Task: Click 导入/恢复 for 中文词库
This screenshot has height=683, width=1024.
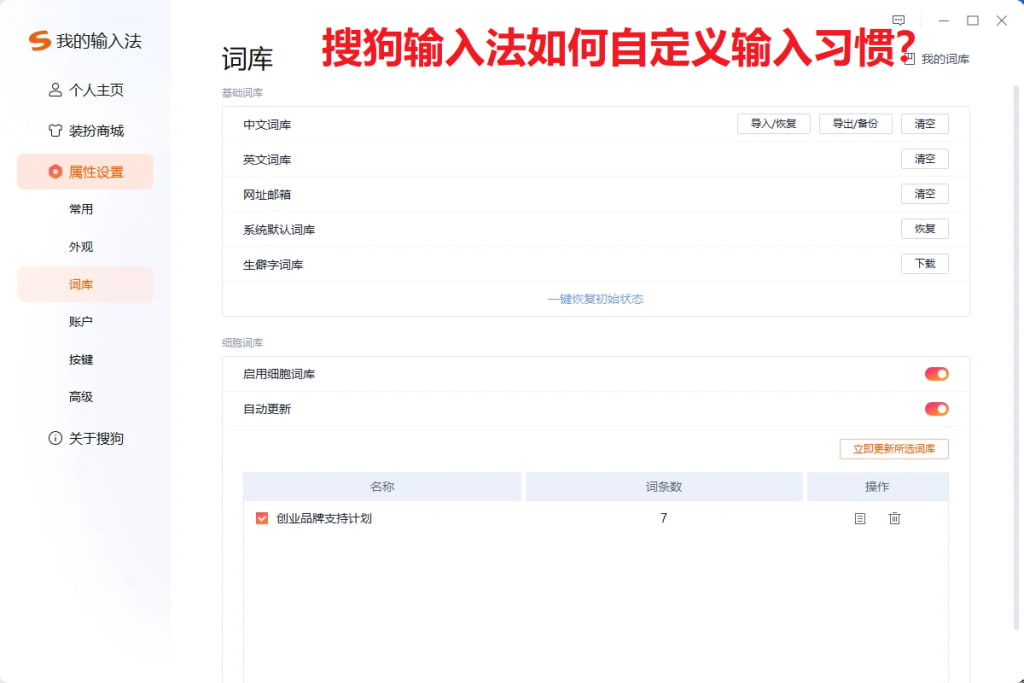Action: (773, 123)
